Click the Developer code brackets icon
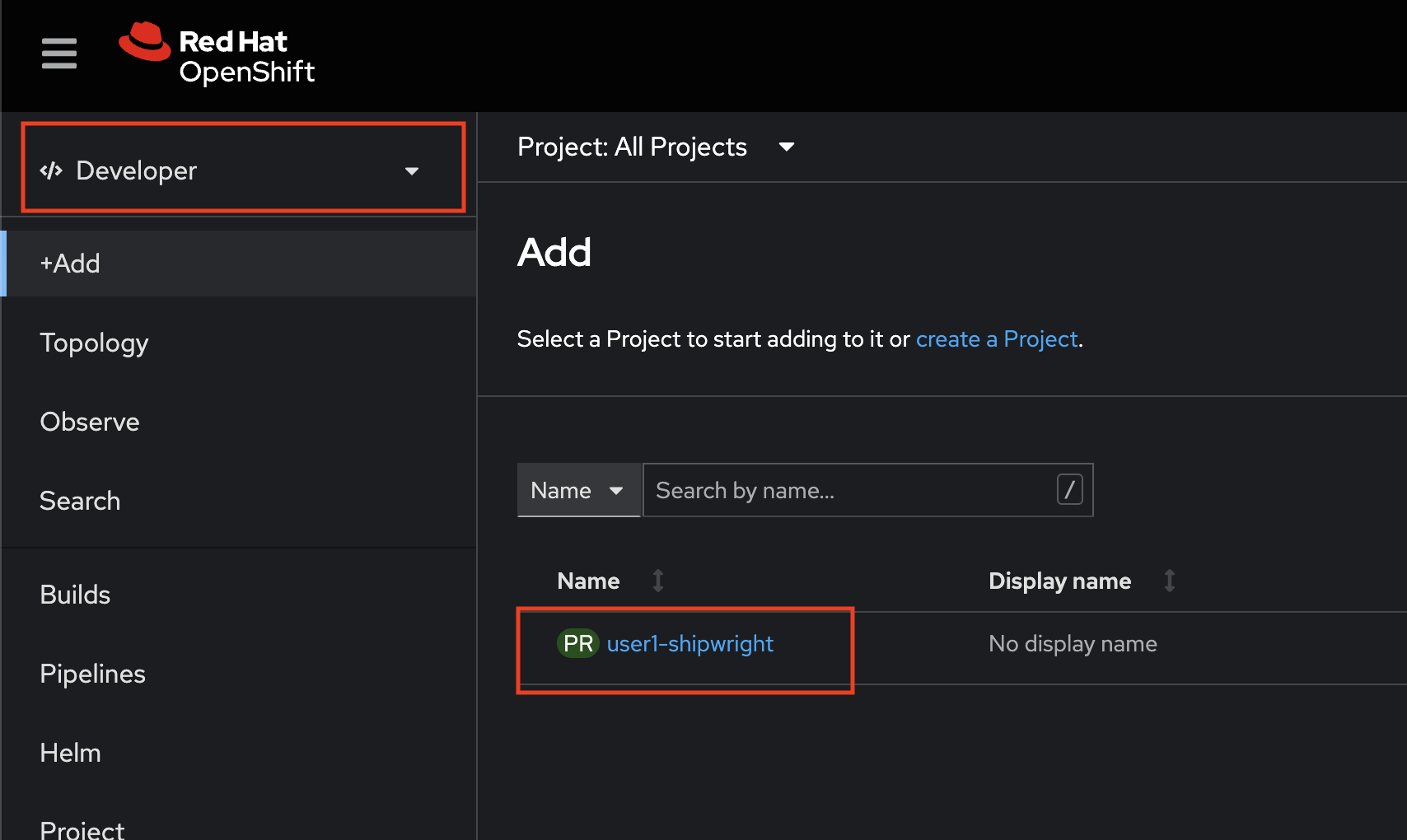 point(51,170)
